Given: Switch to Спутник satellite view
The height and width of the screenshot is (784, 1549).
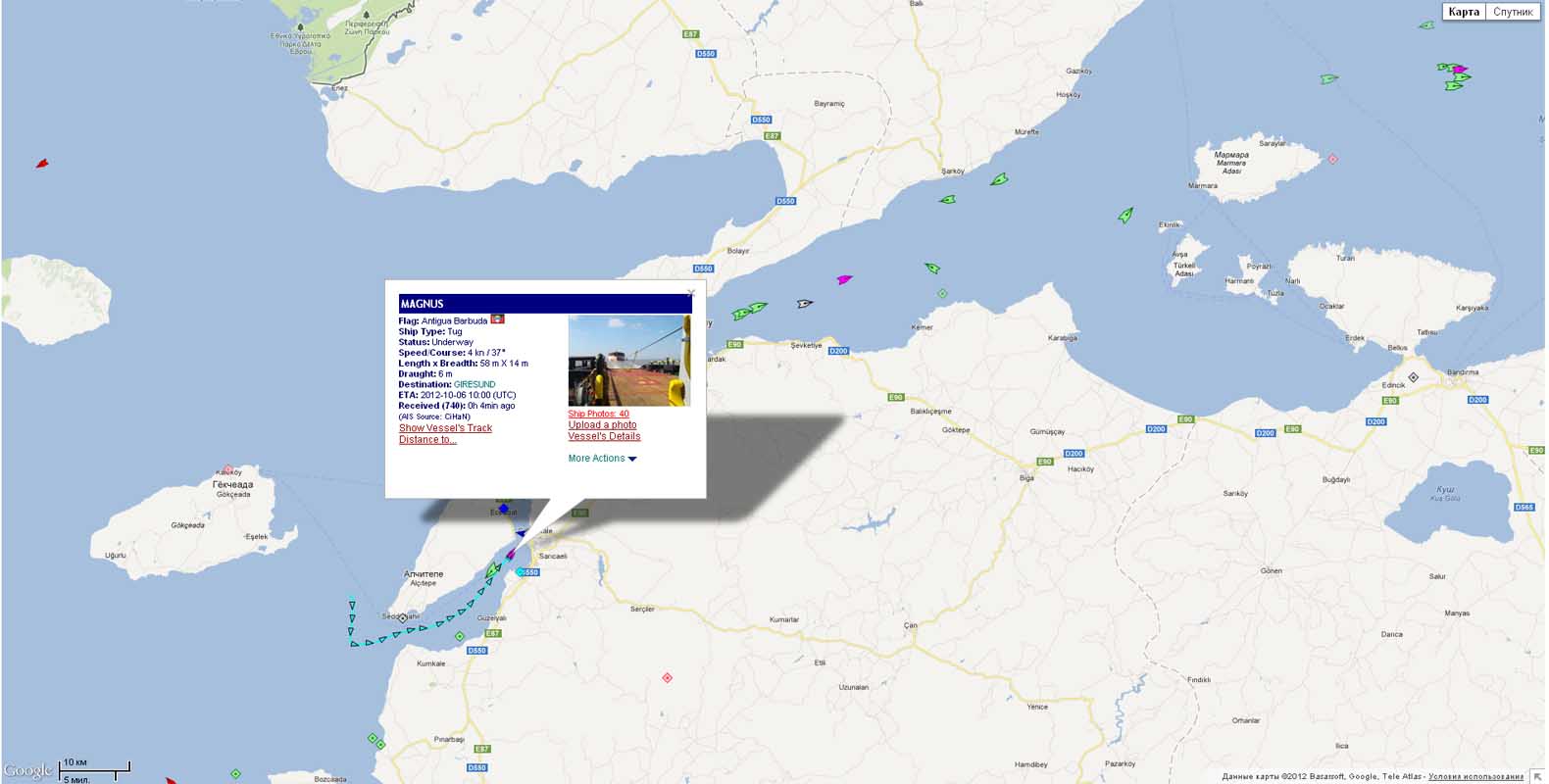Looking at the screenshot, I should pos(1513,12).
